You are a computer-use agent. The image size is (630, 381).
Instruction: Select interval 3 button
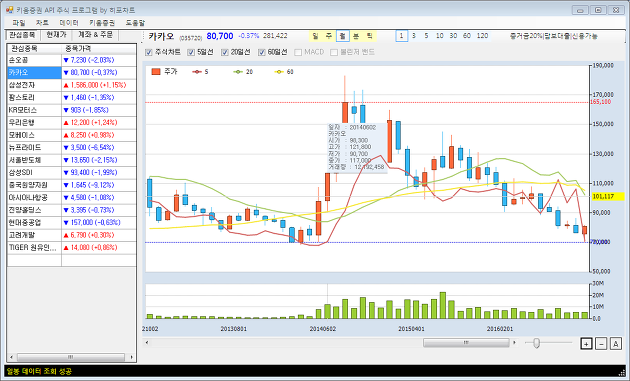tap(414, 36)
